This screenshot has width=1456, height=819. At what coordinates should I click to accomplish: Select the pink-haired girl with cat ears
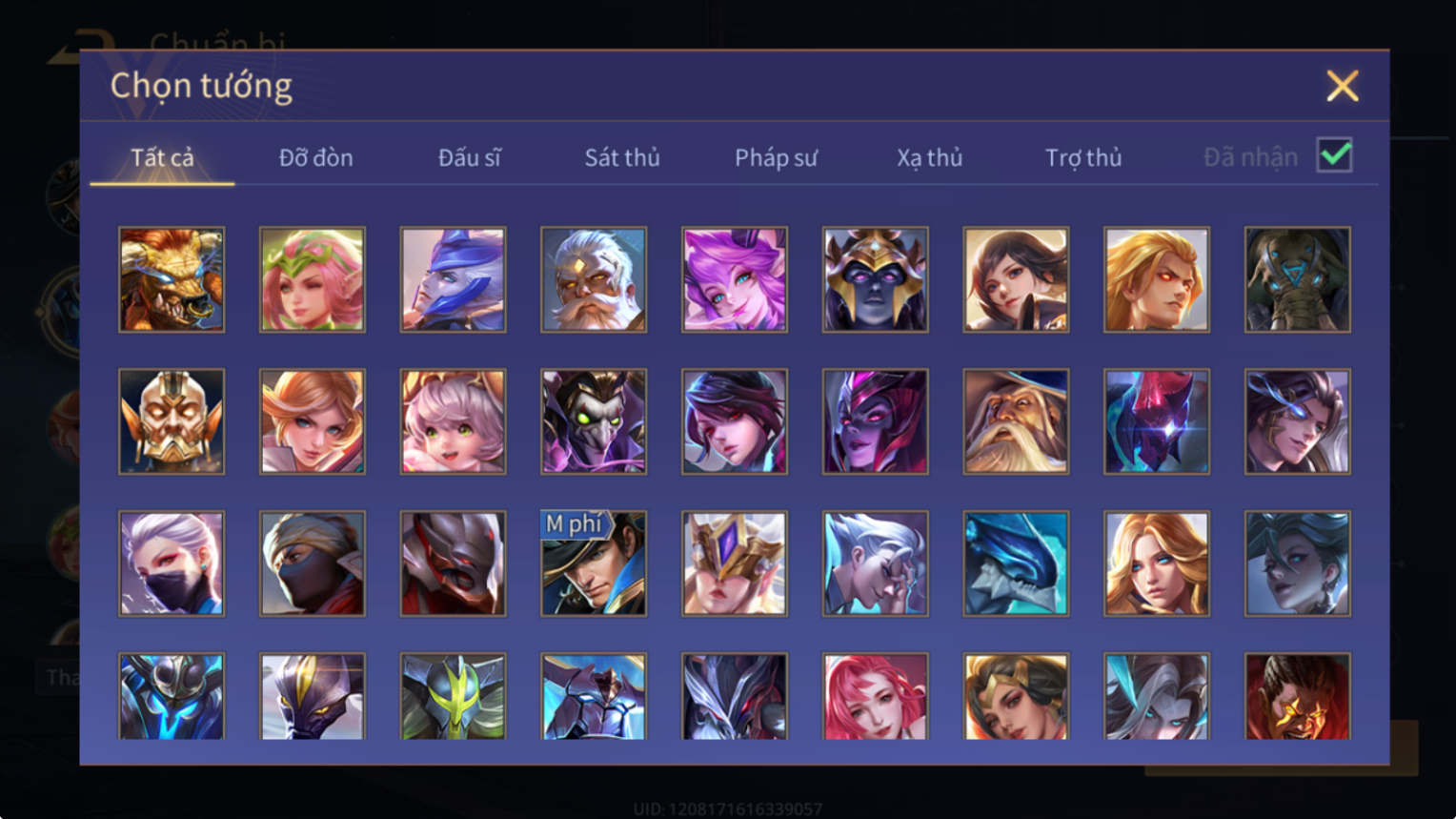pos(453,421)
